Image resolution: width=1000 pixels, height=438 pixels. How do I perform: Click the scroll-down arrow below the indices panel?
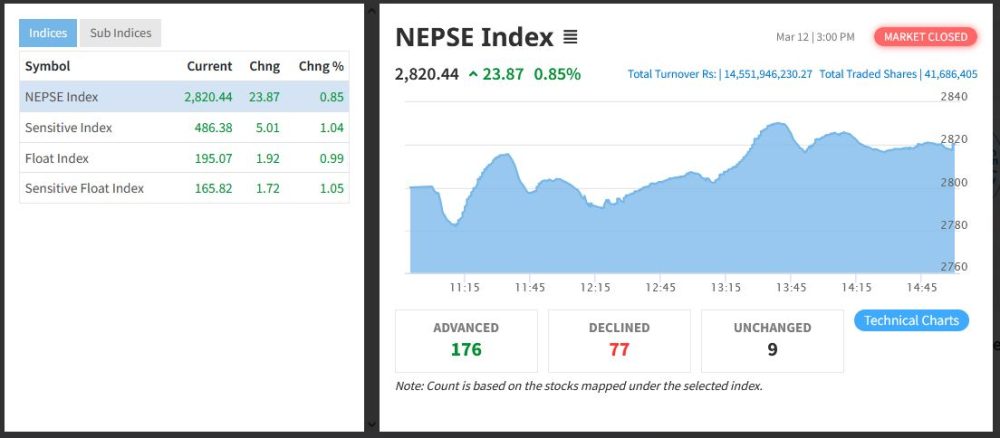point(372,424)
